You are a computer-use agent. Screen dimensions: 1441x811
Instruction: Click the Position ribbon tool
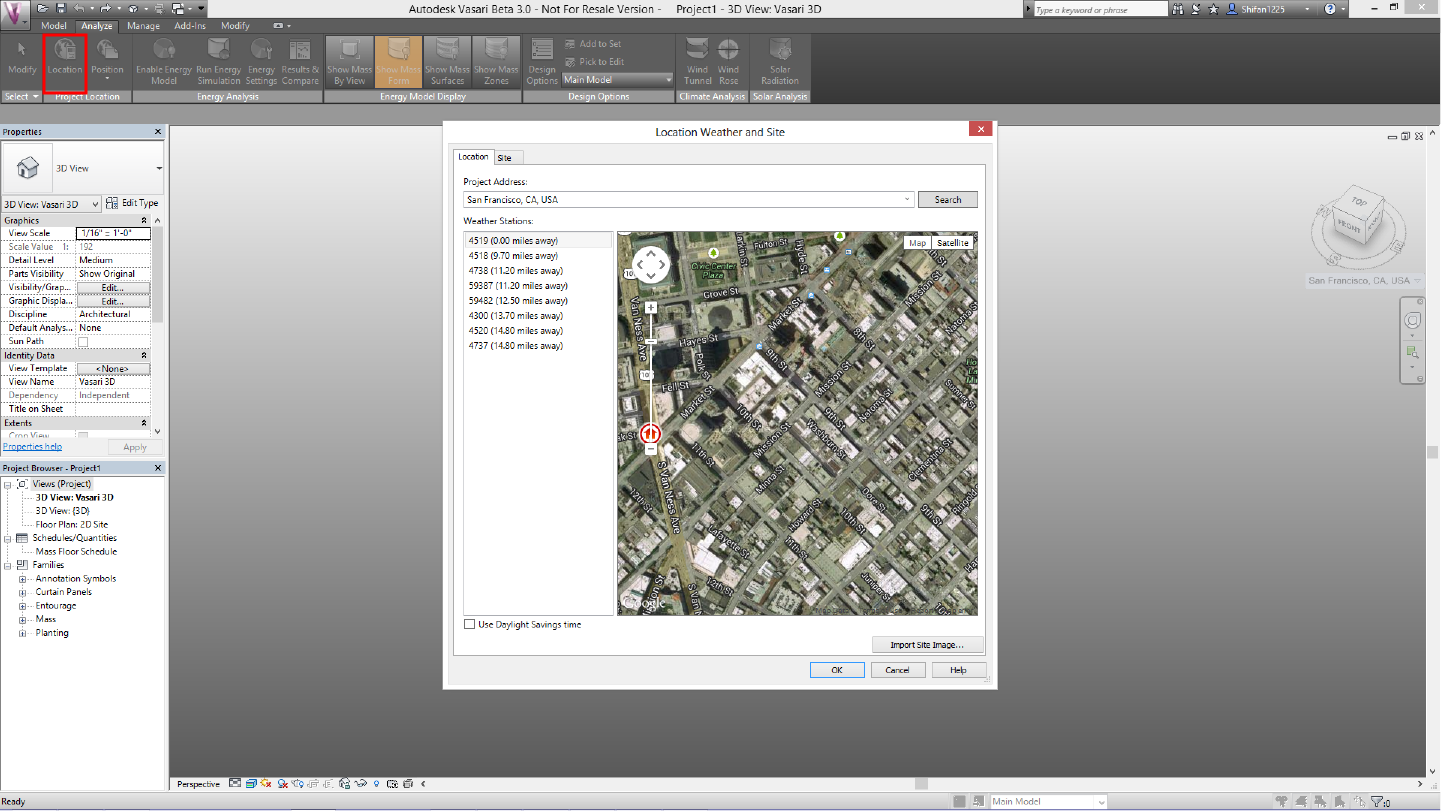click(x=107, y=61)
